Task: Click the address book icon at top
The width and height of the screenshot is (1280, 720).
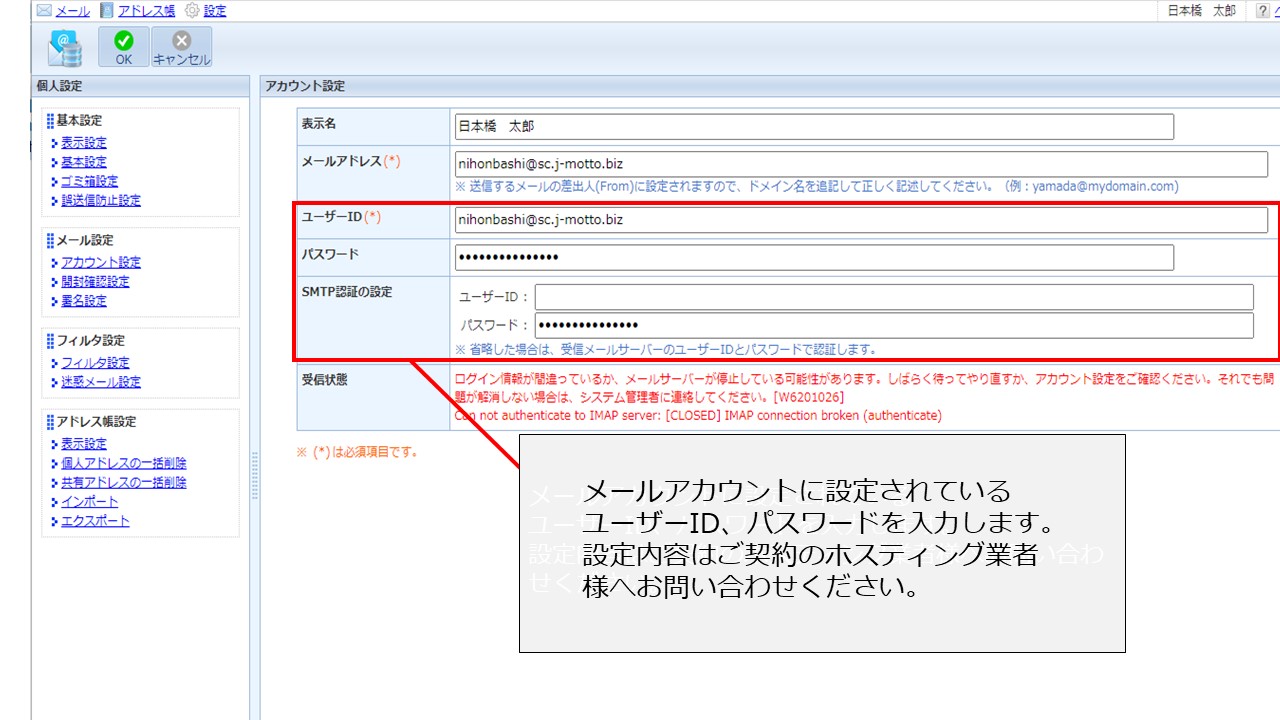Action: 107,11
